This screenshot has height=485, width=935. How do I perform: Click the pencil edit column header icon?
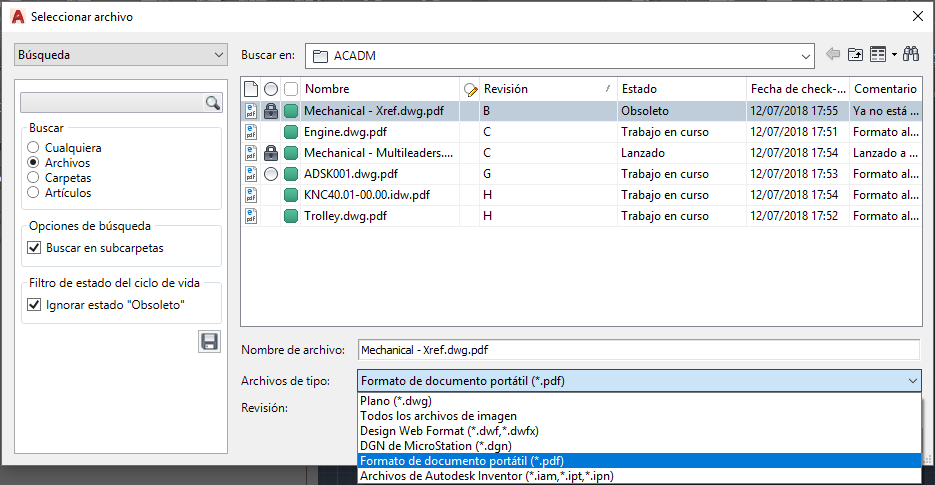coord(470,89)
